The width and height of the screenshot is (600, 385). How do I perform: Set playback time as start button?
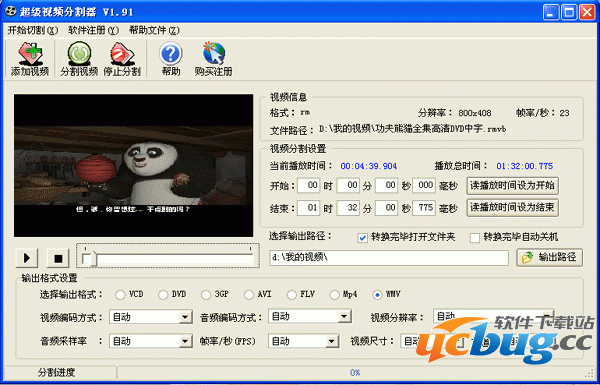pos(512,186)
